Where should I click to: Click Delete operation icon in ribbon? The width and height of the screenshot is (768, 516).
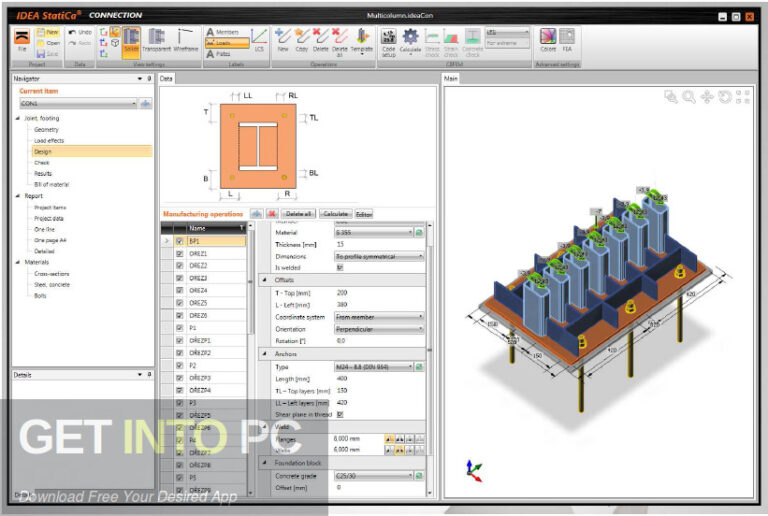[320, 40]
